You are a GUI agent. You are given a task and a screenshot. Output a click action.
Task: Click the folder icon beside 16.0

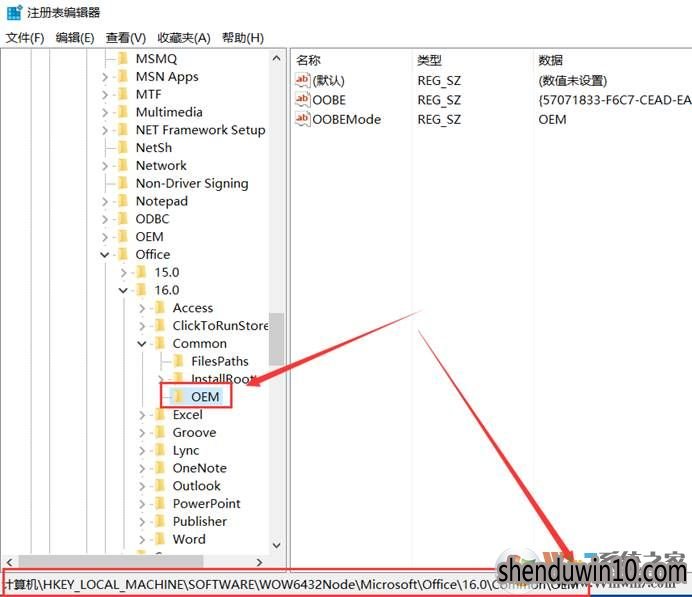click(141, 290)
